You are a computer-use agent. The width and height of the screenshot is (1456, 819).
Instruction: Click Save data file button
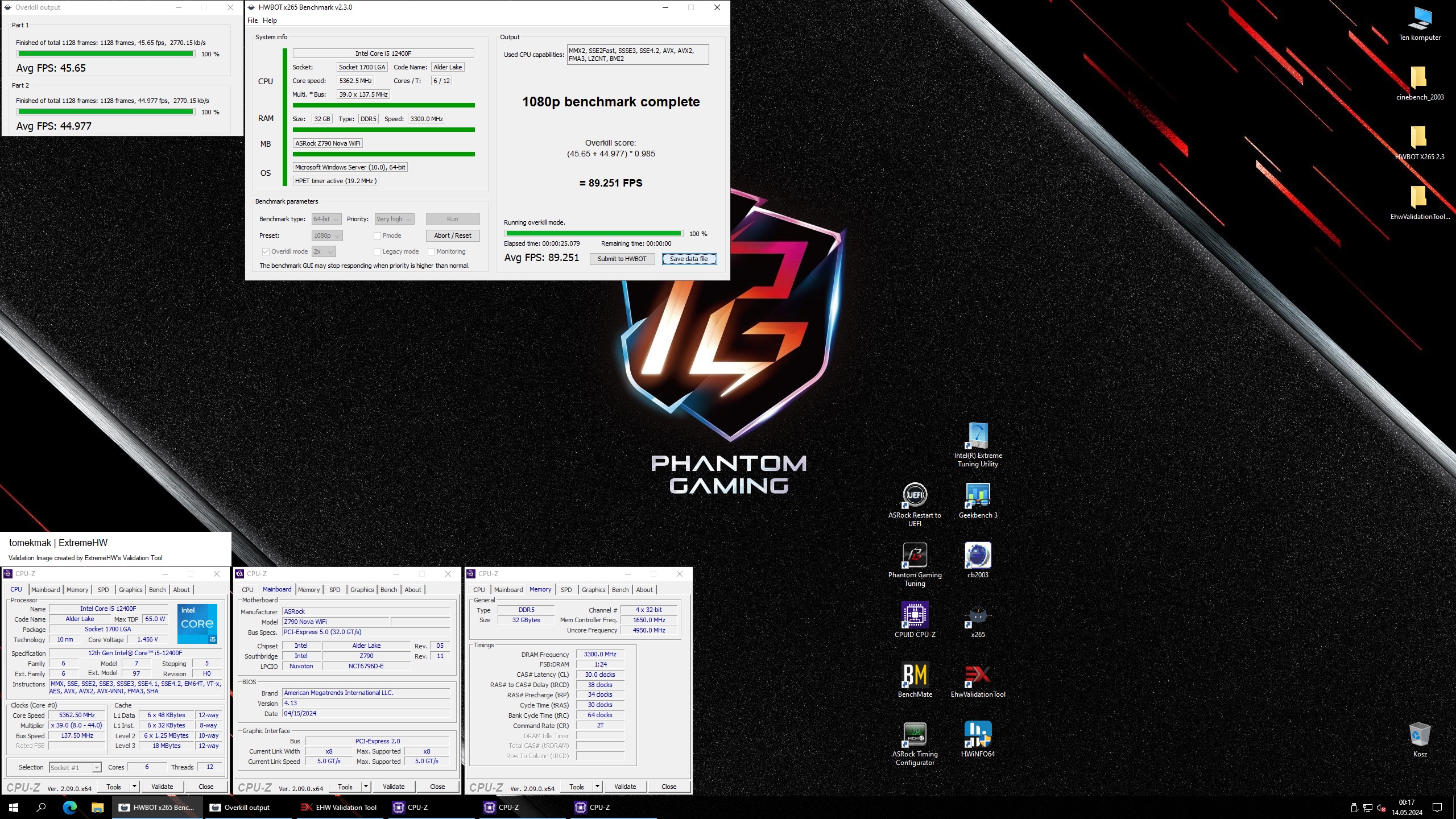(x=689, y=259)
